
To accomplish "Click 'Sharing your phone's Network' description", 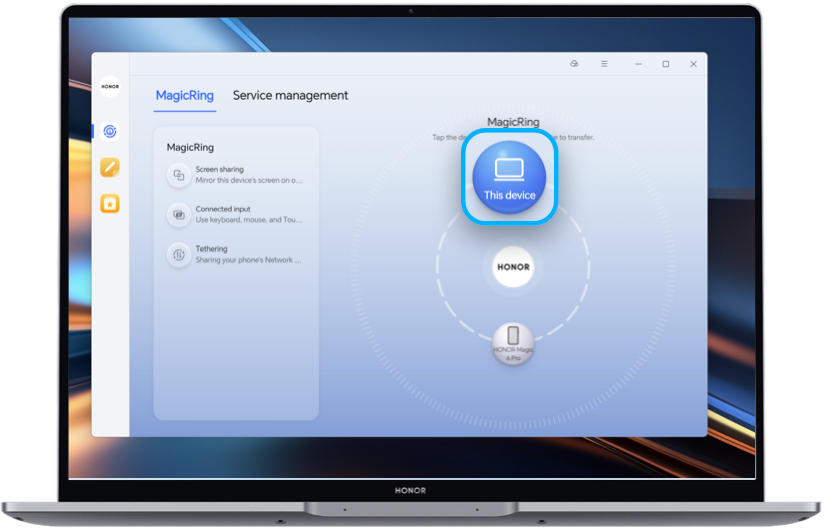I will [248, 260].
